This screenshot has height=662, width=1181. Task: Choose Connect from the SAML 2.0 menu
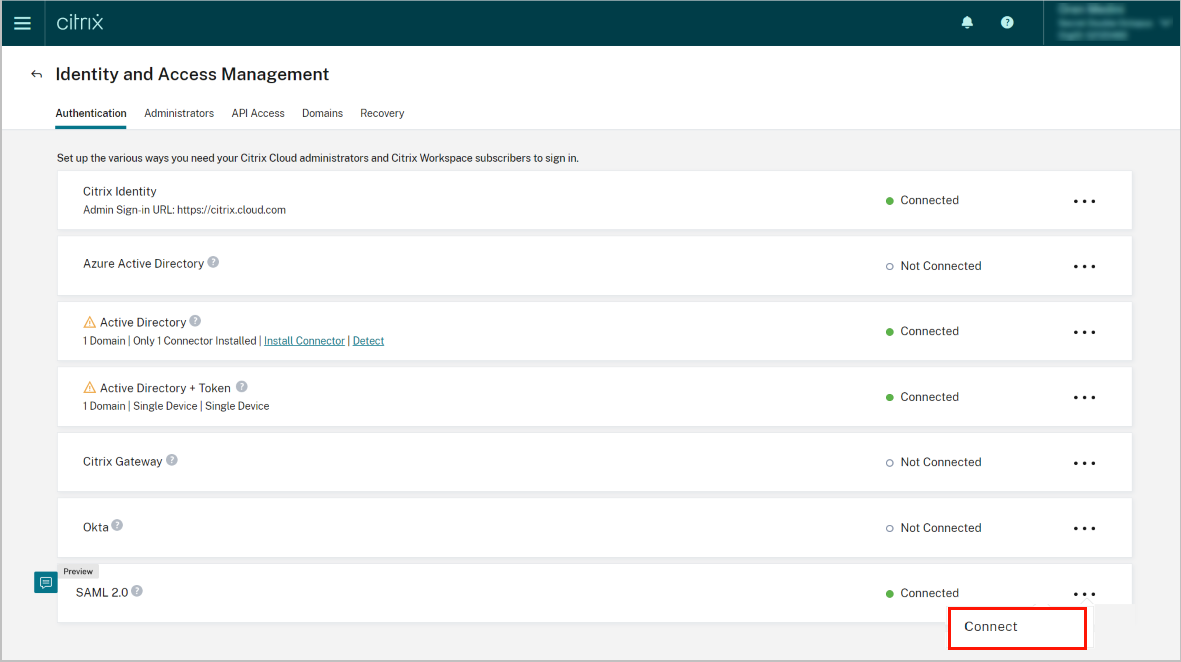click(1017, 628)
